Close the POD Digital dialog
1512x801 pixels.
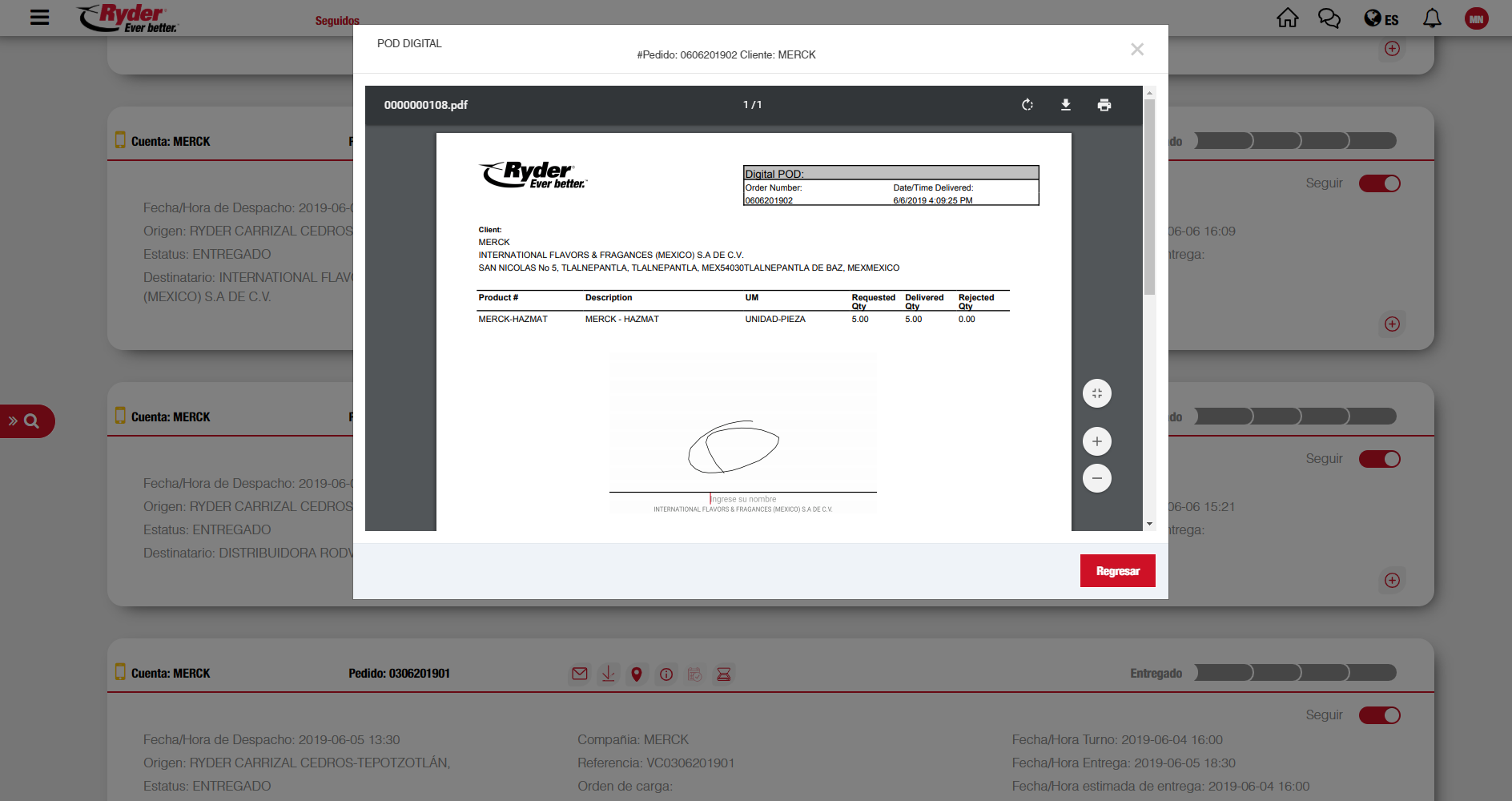(1137, 50)
